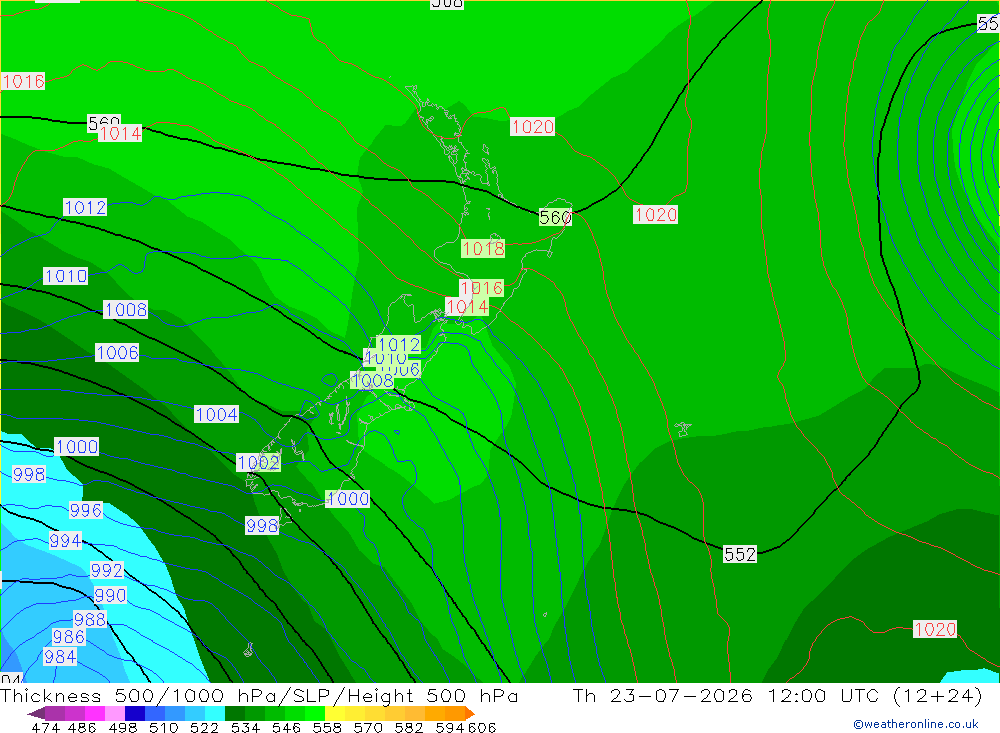Click the red 1018 isobar label
This screenshot has width=1000, height=733.
click(483, 248)
